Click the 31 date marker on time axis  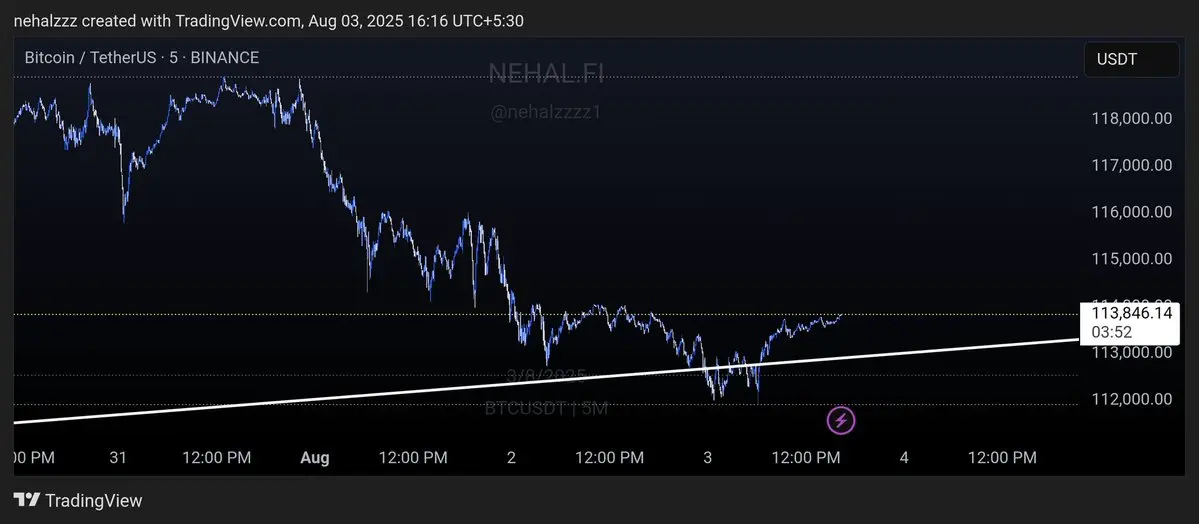pyautogui.click(x=118, y=457)
